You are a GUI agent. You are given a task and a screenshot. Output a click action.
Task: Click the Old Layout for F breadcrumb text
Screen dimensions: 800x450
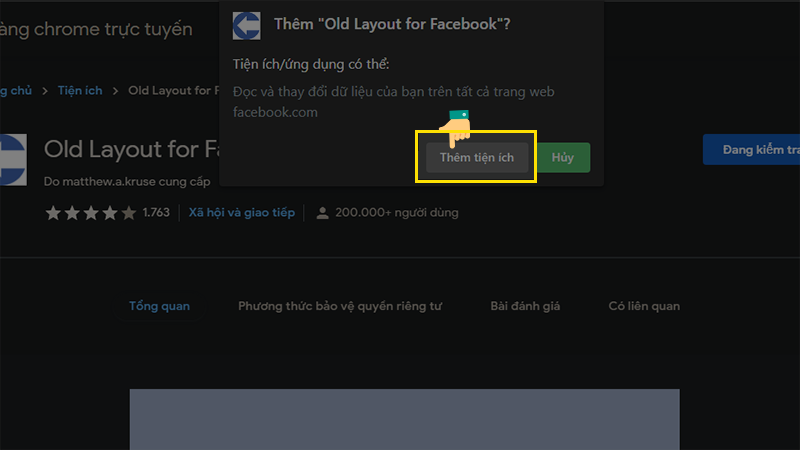pyautogui.click(x=173, y=91)
